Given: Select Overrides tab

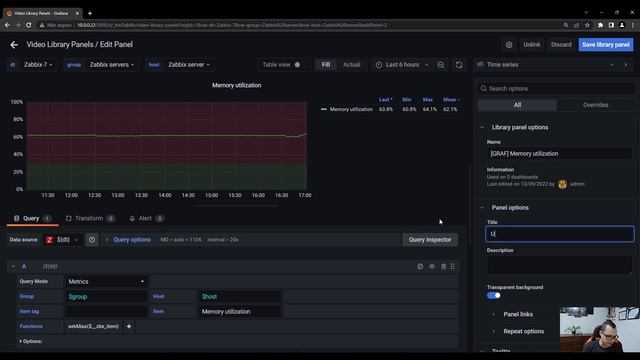Looking at the screenshot, I should [596, 105].
